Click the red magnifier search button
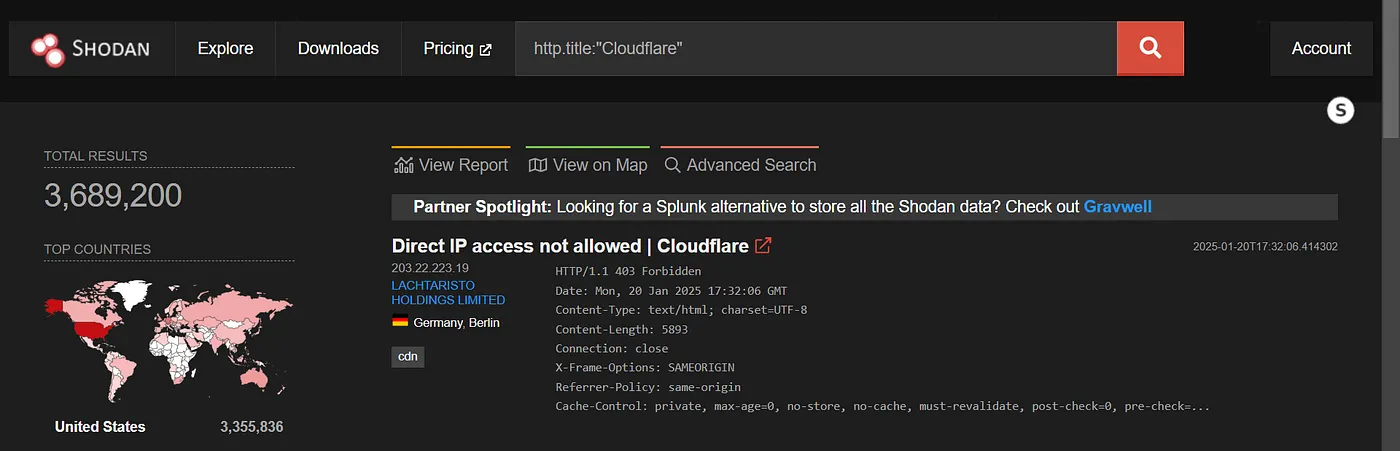The image size is (1400, 451). click(1150, 48)
